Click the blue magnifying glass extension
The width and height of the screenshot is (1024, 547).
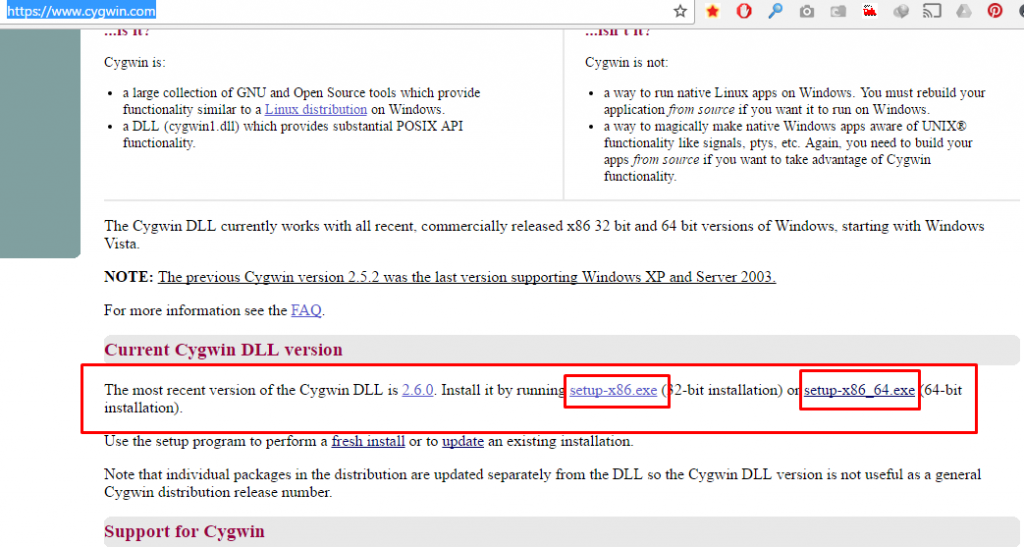click(775, 12)
